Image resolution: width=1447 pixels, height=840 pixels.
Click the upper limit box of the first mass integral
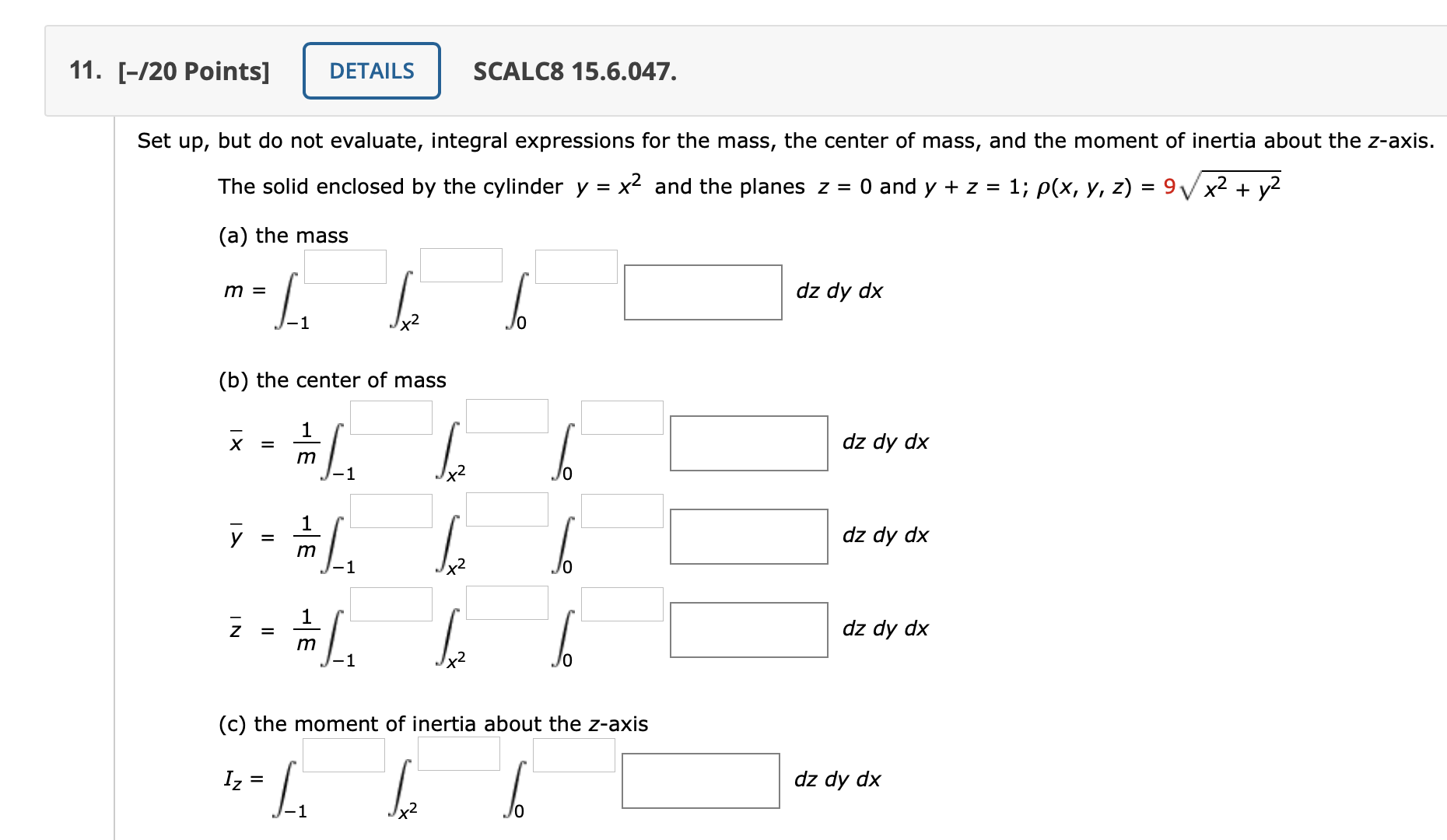[x=345, y=266]
